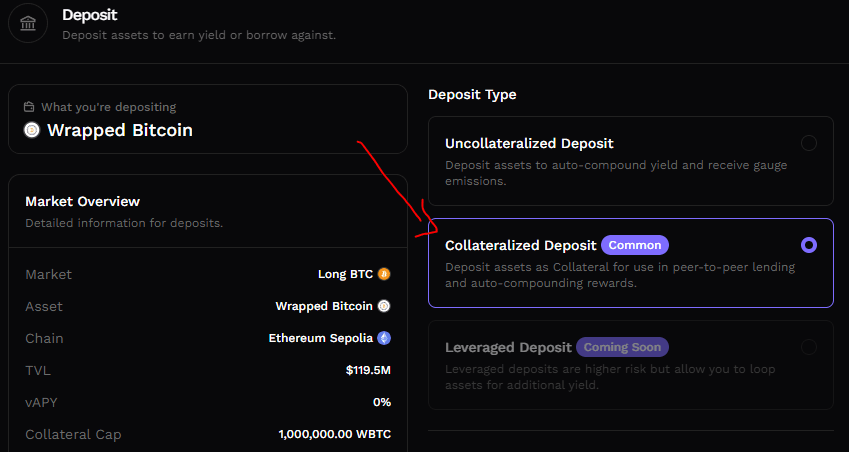The width and height of the screenshot is (849, 452).
Task: Click the vAPY 0% value
Action: [382, 402]
